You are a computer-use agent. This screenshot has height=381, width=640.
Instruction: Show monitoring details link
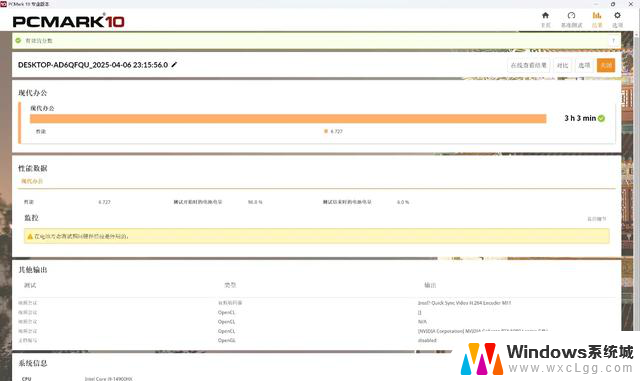pyautogui.click(x=597, y=219)
